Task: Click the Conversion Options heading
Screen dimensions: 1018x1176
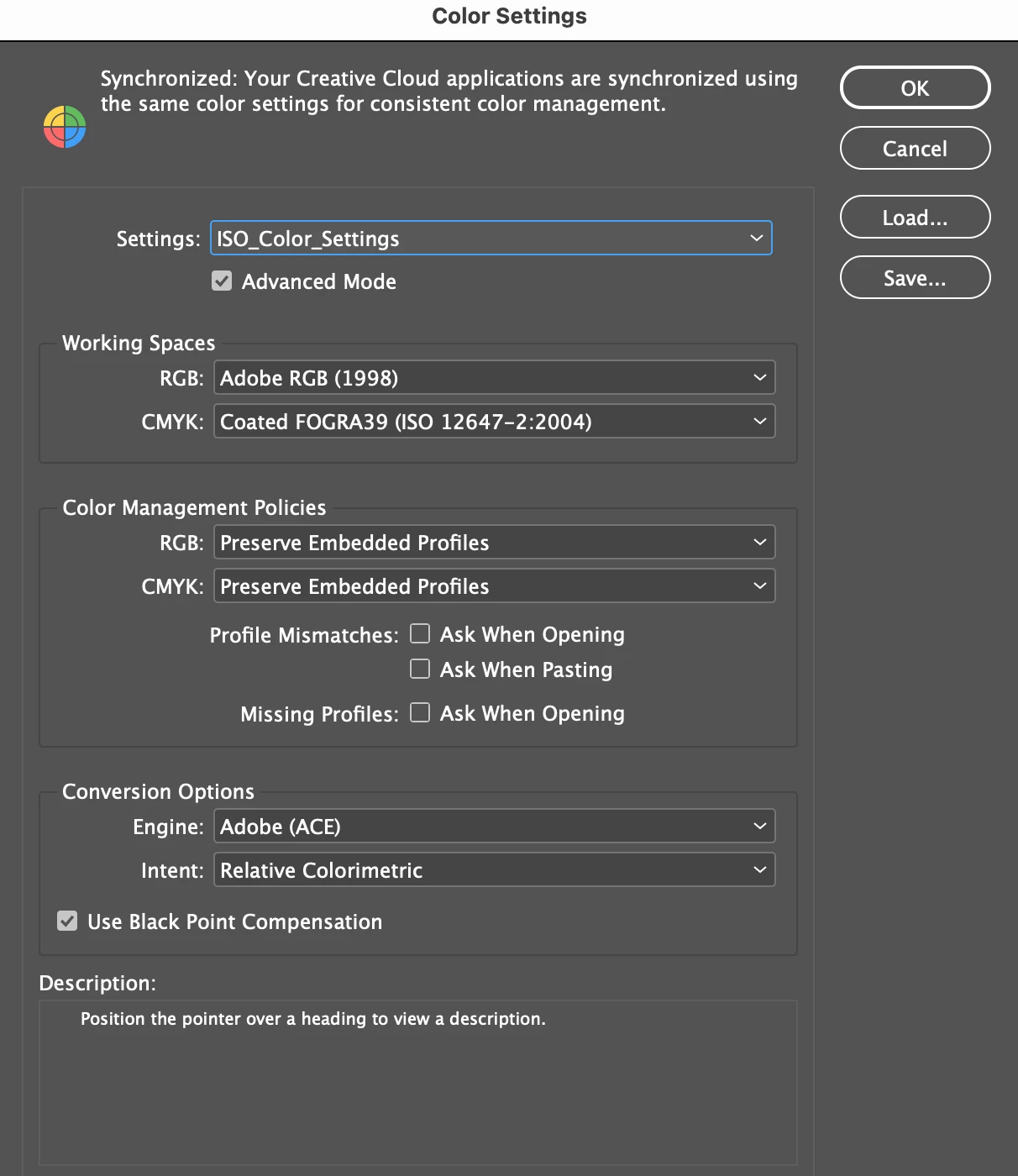Action: coord(158,791)
